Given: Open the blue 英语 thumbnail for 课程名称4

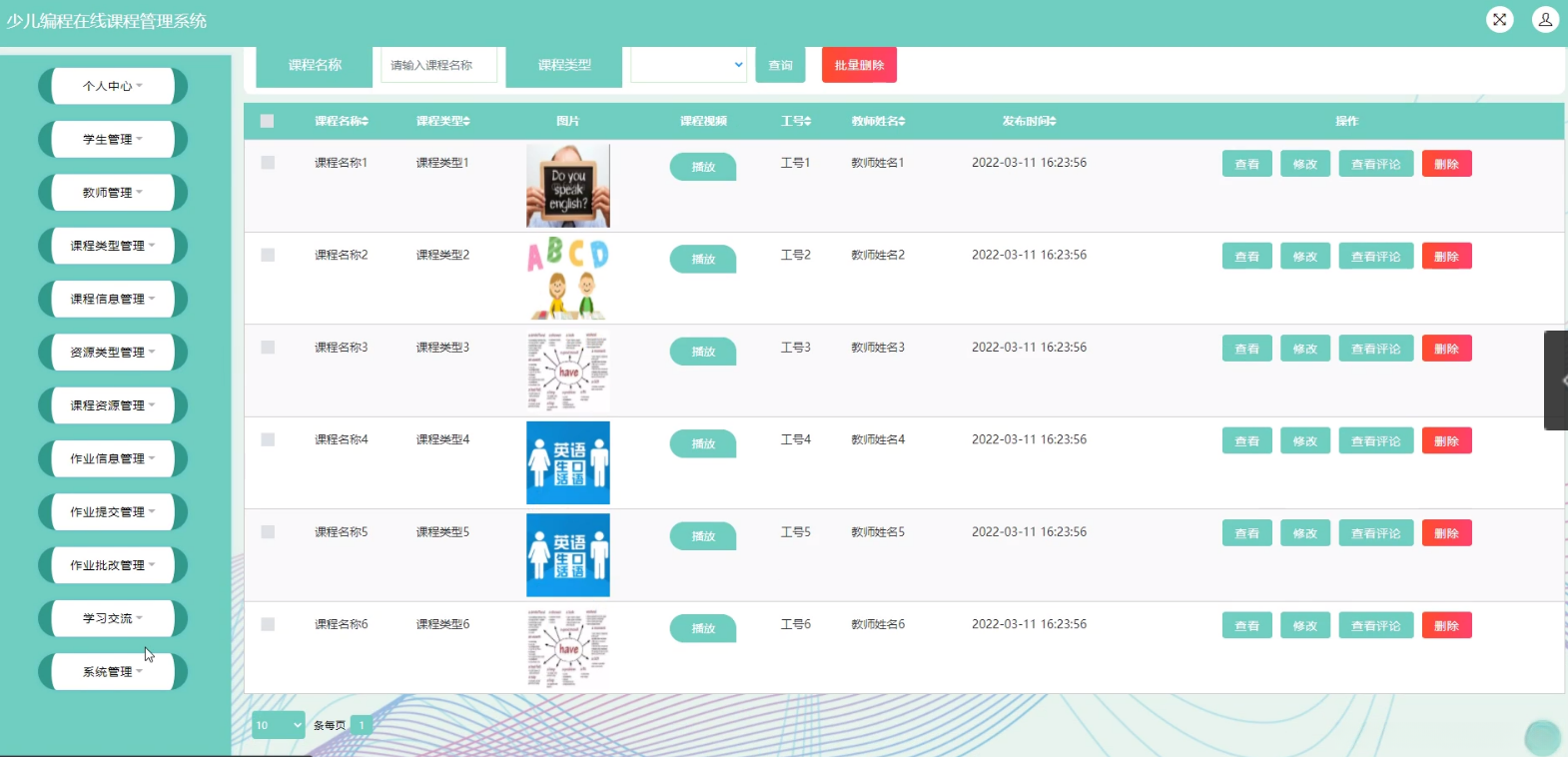Looking at the screenshot, I should [x=568, y=462].
